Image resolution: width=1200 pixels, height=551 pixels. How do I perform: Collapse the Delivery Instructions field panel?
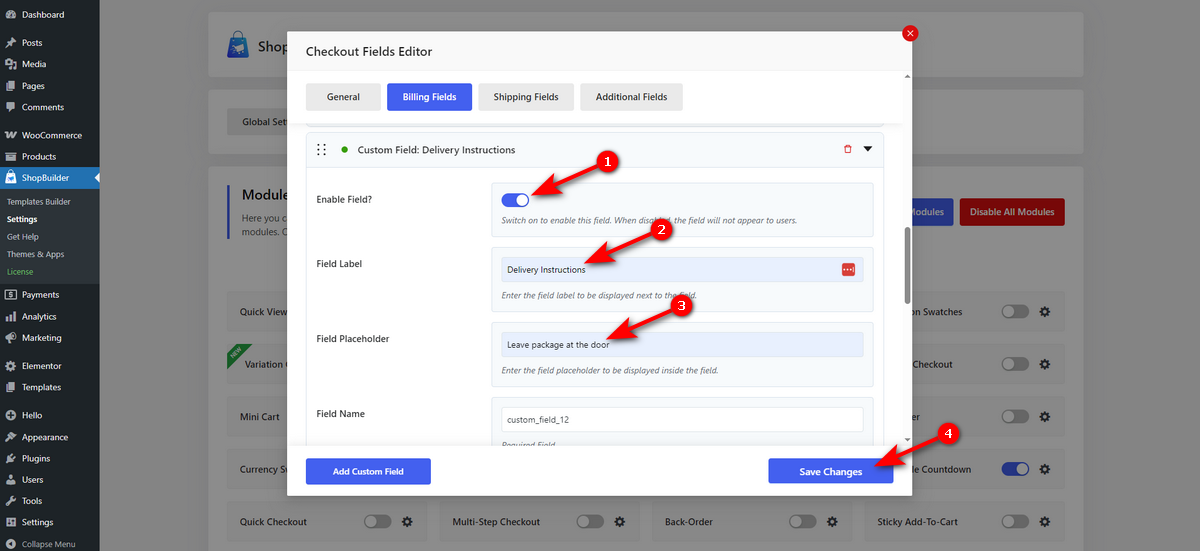[x=868, y=149]
